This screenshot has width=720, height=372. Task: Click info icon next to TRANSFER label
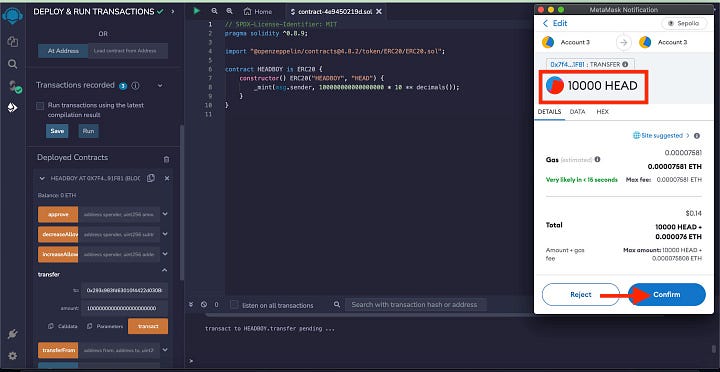point(625,65)
